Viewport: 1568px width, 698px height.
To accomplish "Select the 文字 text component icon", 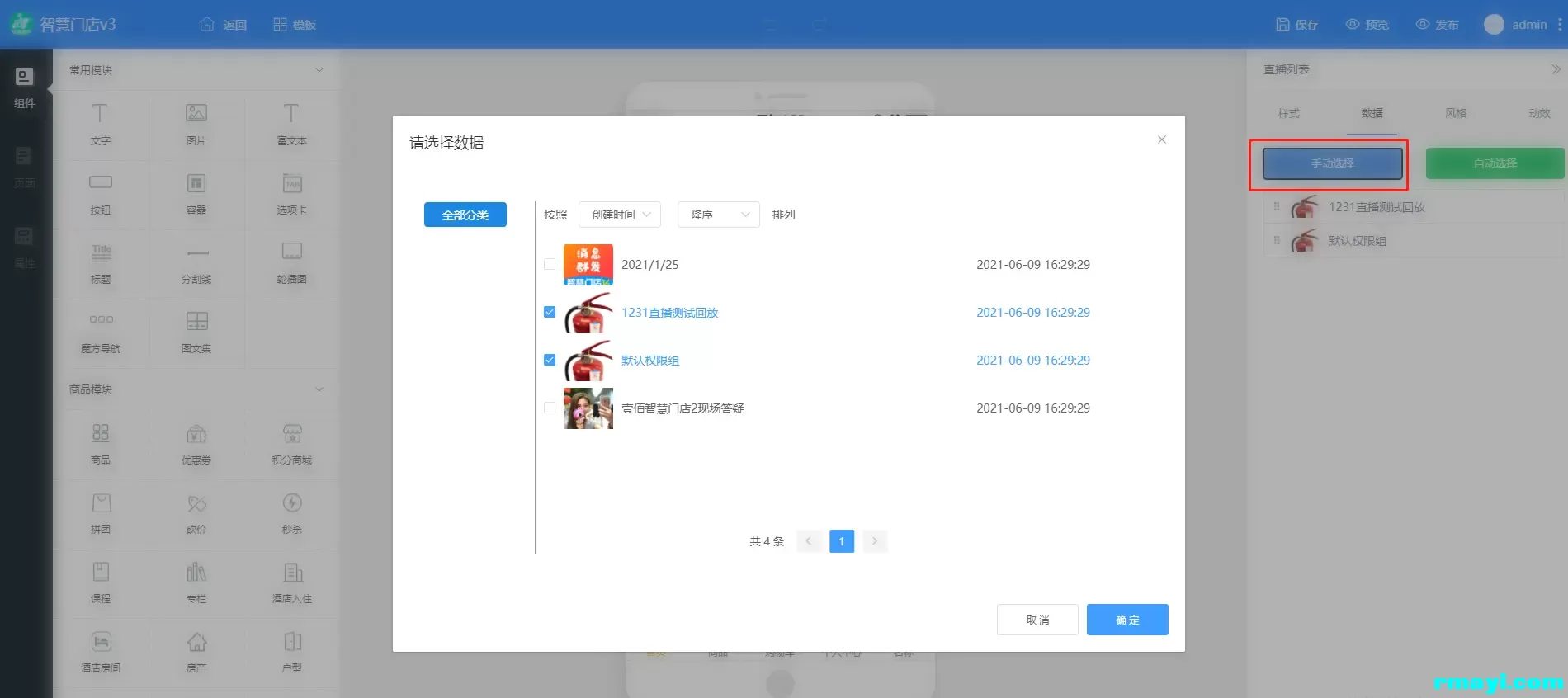I will coord(100,113).
